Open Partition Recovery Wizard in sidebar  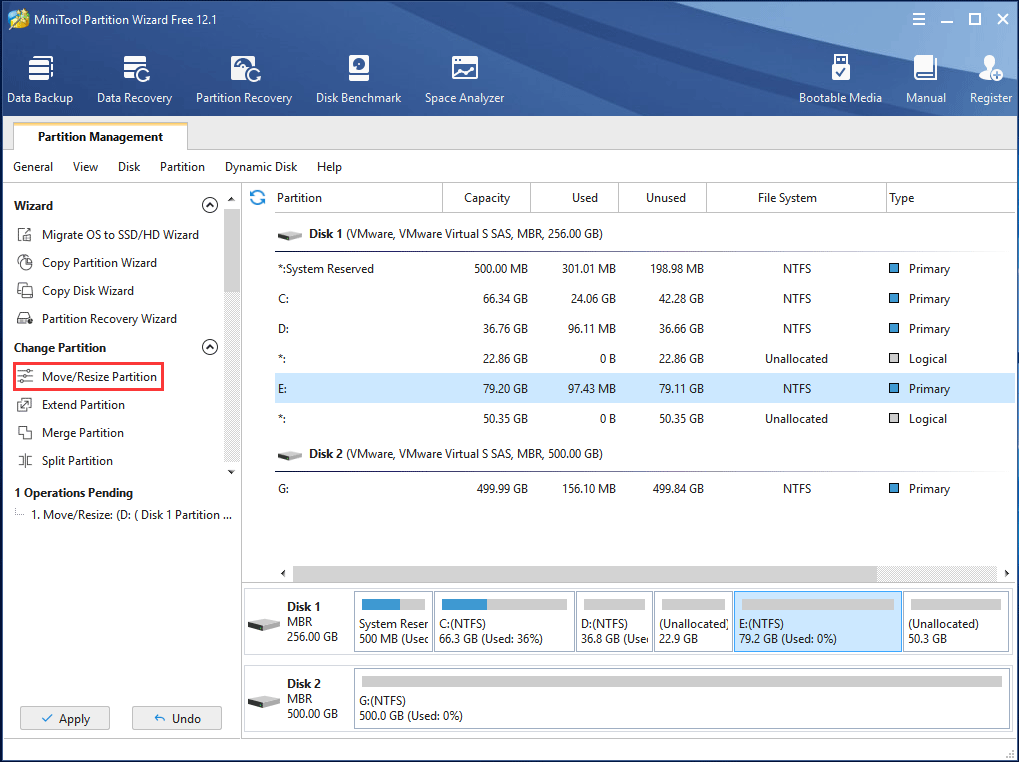pyautogui.click(x=97, y=318)
